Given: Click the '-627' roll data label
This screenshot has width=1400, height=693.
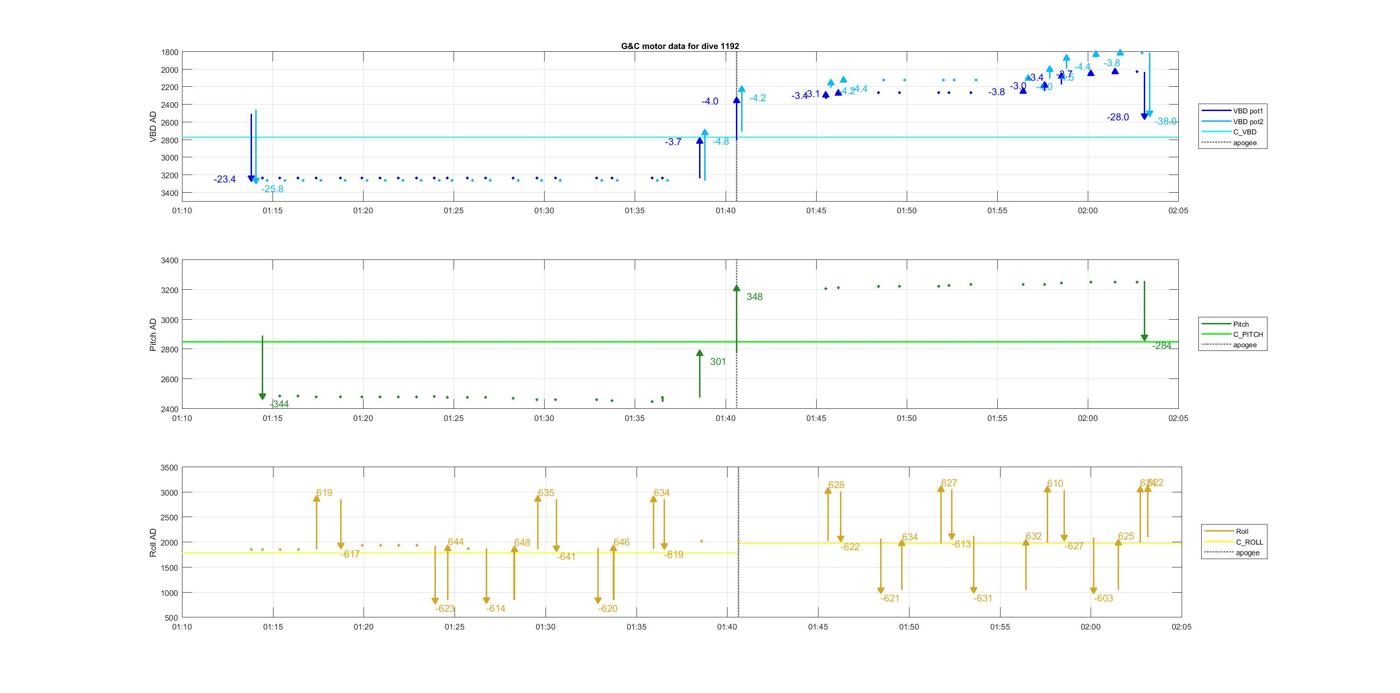Looking at the screenshot, I should [x=1074, y=546].
